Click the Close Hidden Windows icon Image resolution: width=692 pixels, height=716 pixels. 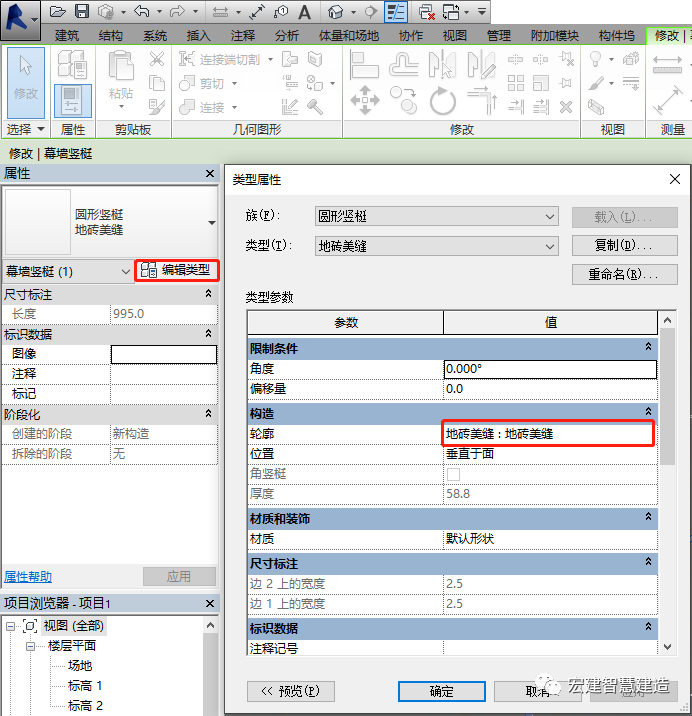click(427, 12)
